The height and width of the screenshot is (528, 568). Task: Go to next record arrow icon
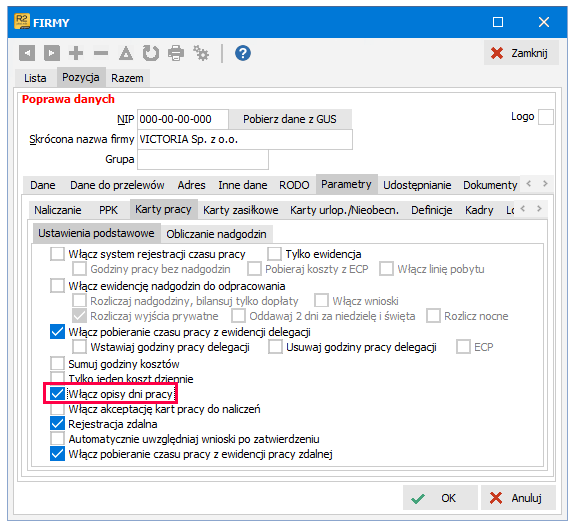click(x=51, y=53)
